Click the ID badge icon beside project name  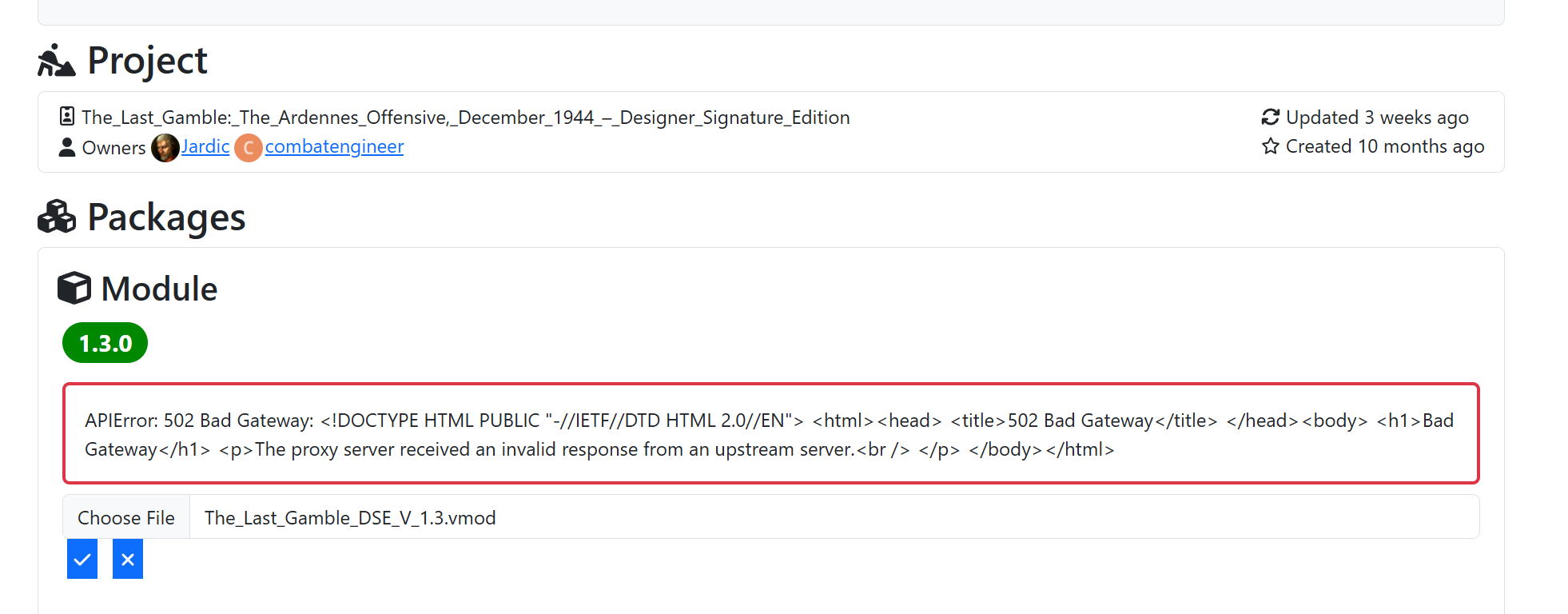(67, 117)
